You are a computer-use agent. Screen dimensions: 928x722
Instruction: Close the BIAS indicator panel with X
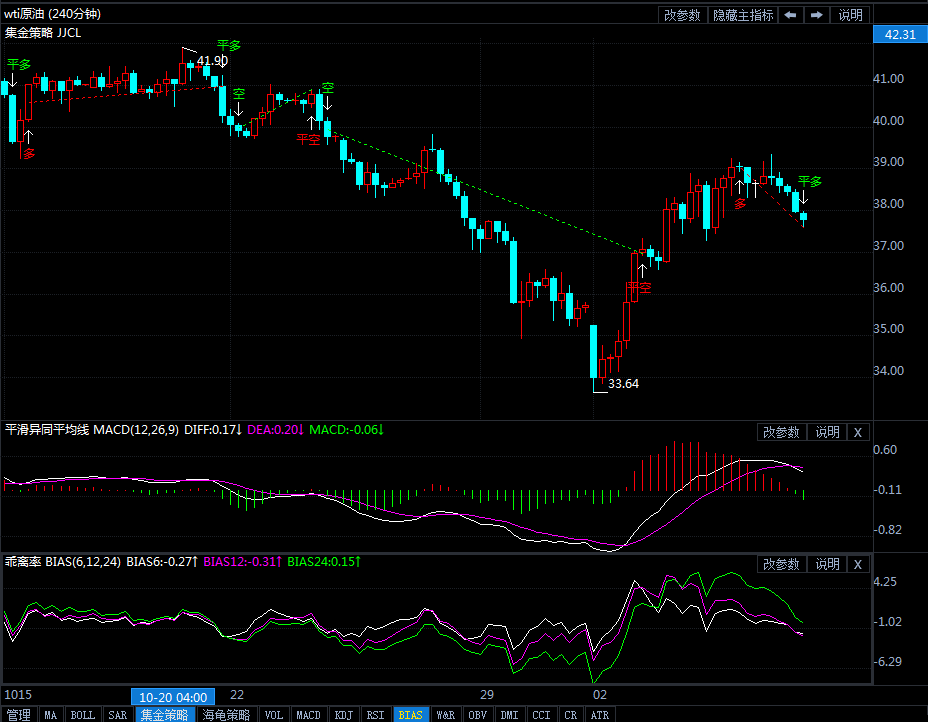[858, 564]
